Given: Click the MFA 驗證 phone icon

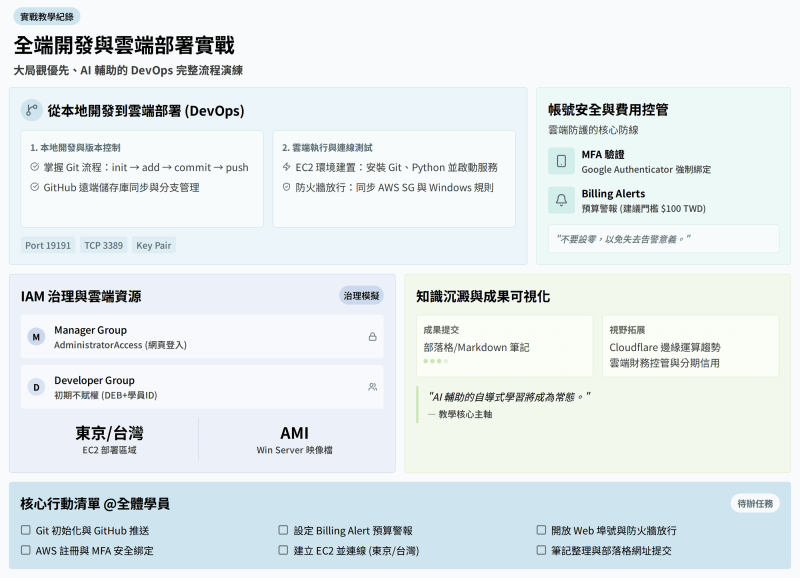Looking at the screenshot, I should [561, 161].
